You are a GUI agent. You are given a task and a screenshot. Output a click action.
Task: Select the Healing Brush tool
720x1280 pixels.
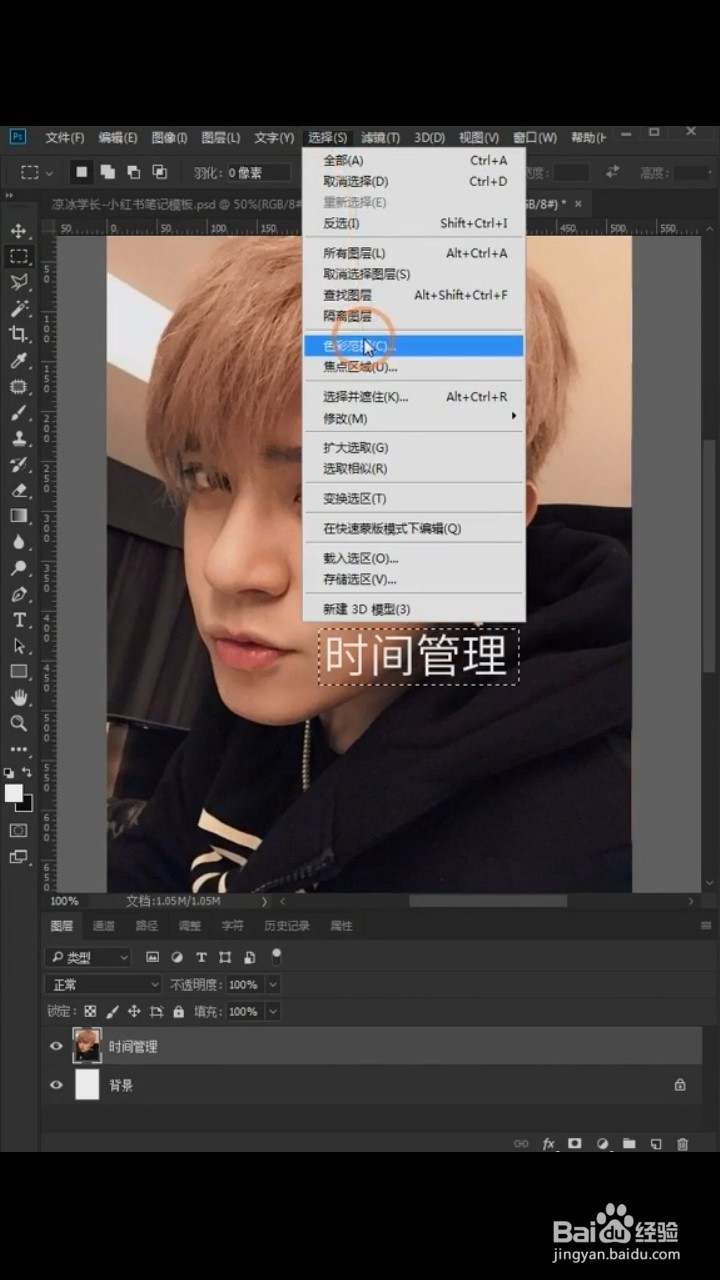click(x=19, y=386)
